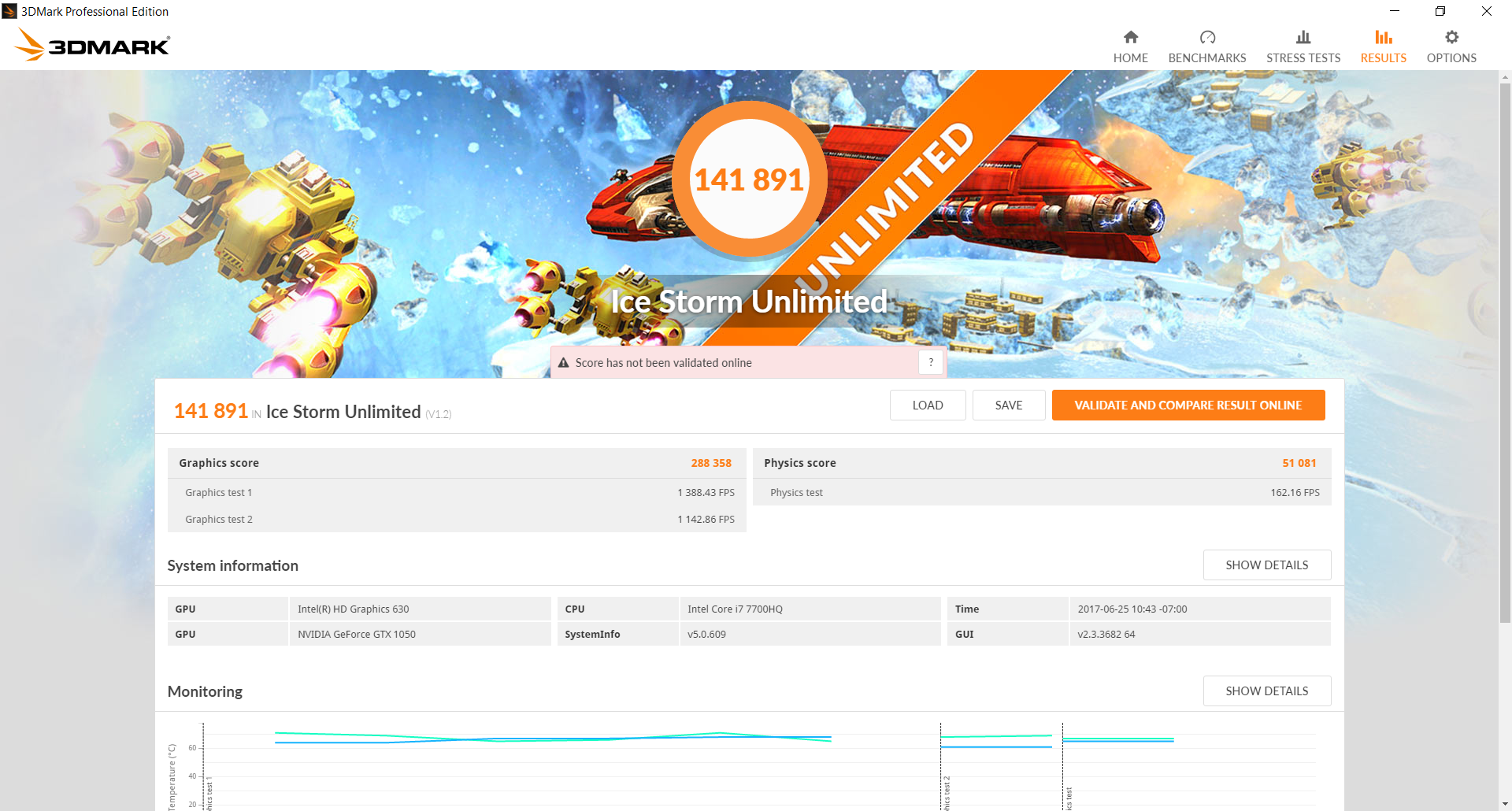Select the Stress Tests chart icon

tap(1303, 37)
